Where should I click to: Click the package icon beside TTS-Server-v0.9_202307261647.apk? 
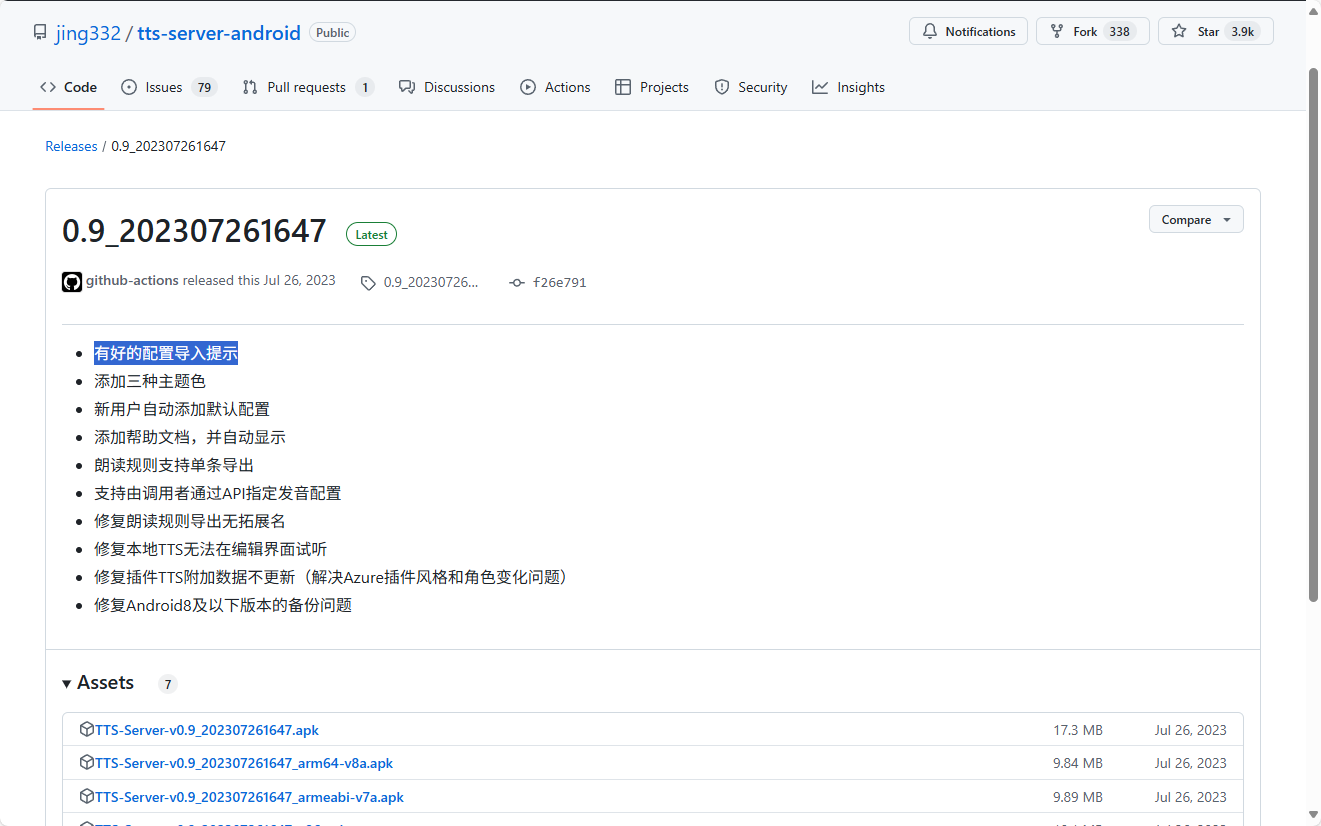pos(88,729)
